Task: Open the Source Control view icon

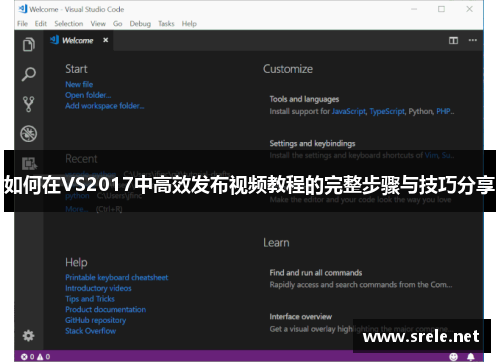Action: 29,104
